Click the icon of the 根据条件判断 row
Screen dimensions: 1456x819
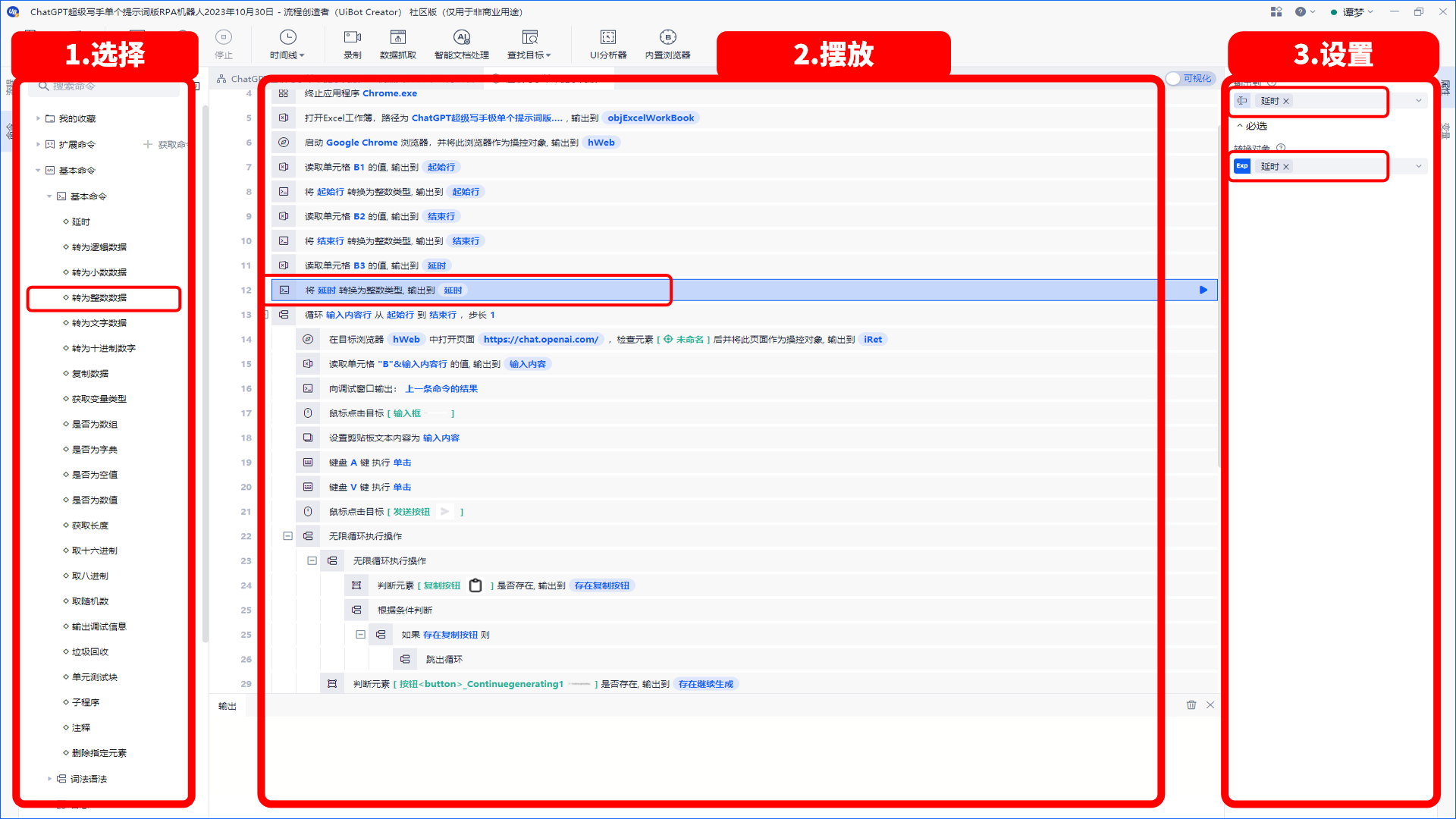tap(356, 610)
